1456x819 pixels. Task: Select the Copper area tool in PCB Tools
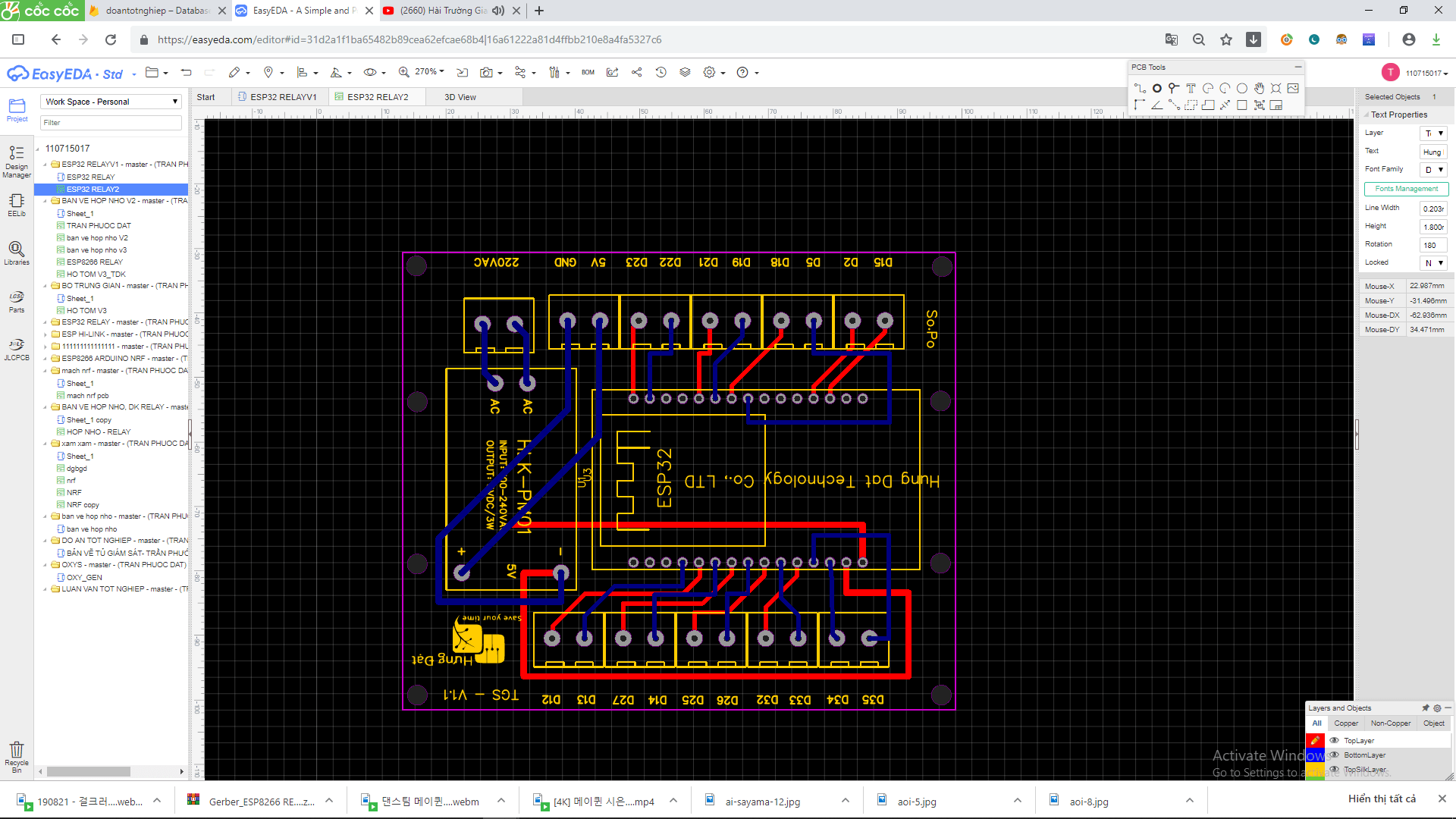pyautogui.click(x=1191, y=105)
